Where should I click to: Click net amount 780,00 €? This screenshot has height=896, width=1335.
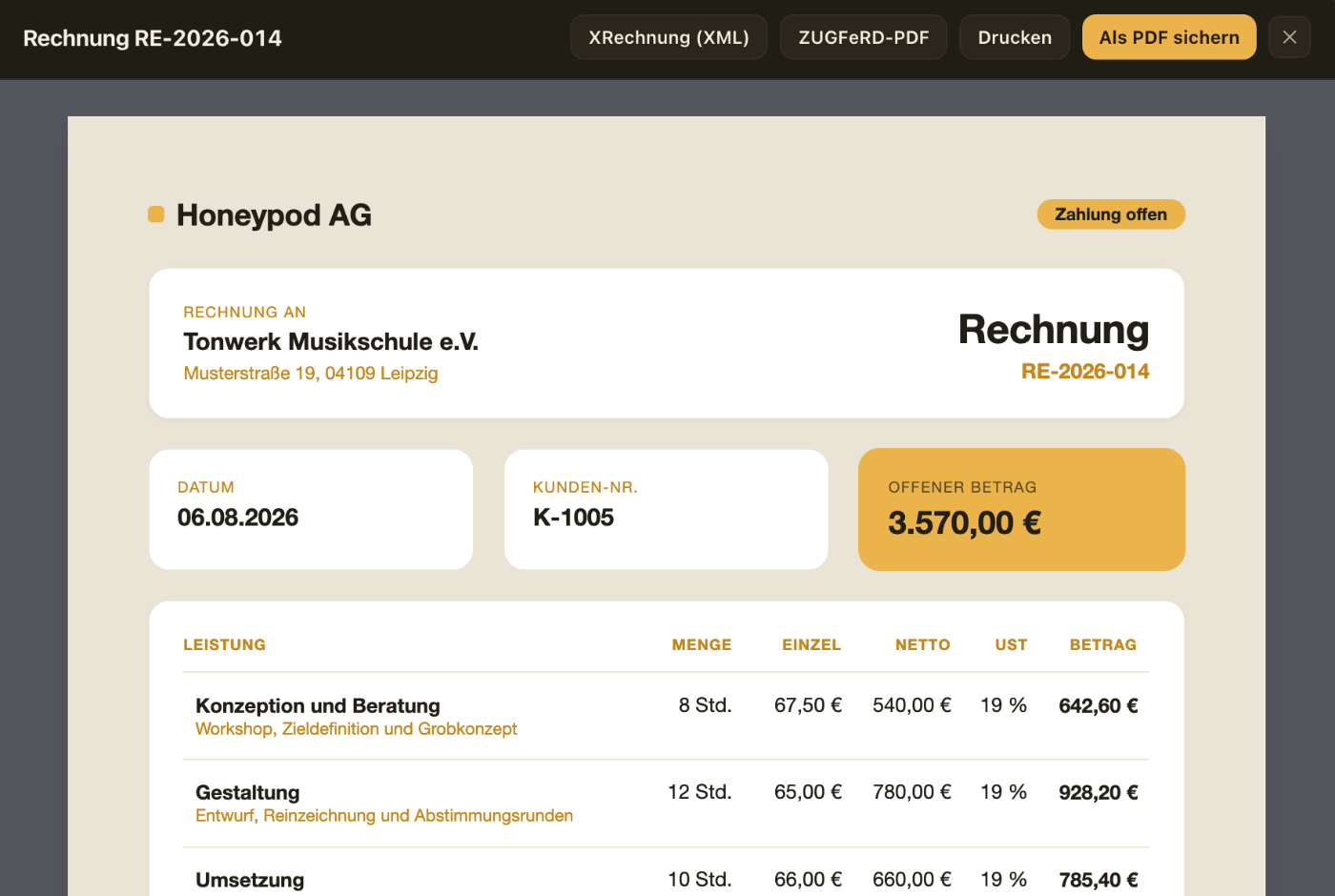point(912,792)
